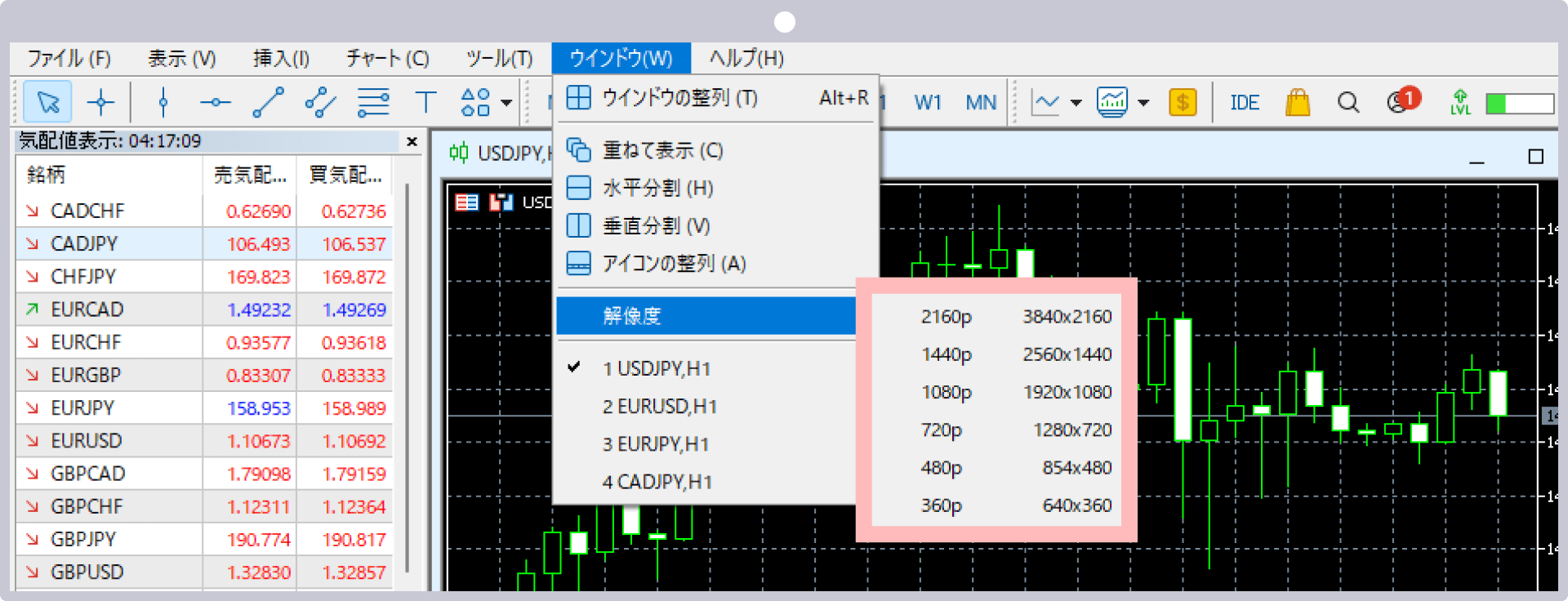This screenshot has width=1568, height=601.
Task: Select the GBPJPY symbol row
Action: click(205, 539)
